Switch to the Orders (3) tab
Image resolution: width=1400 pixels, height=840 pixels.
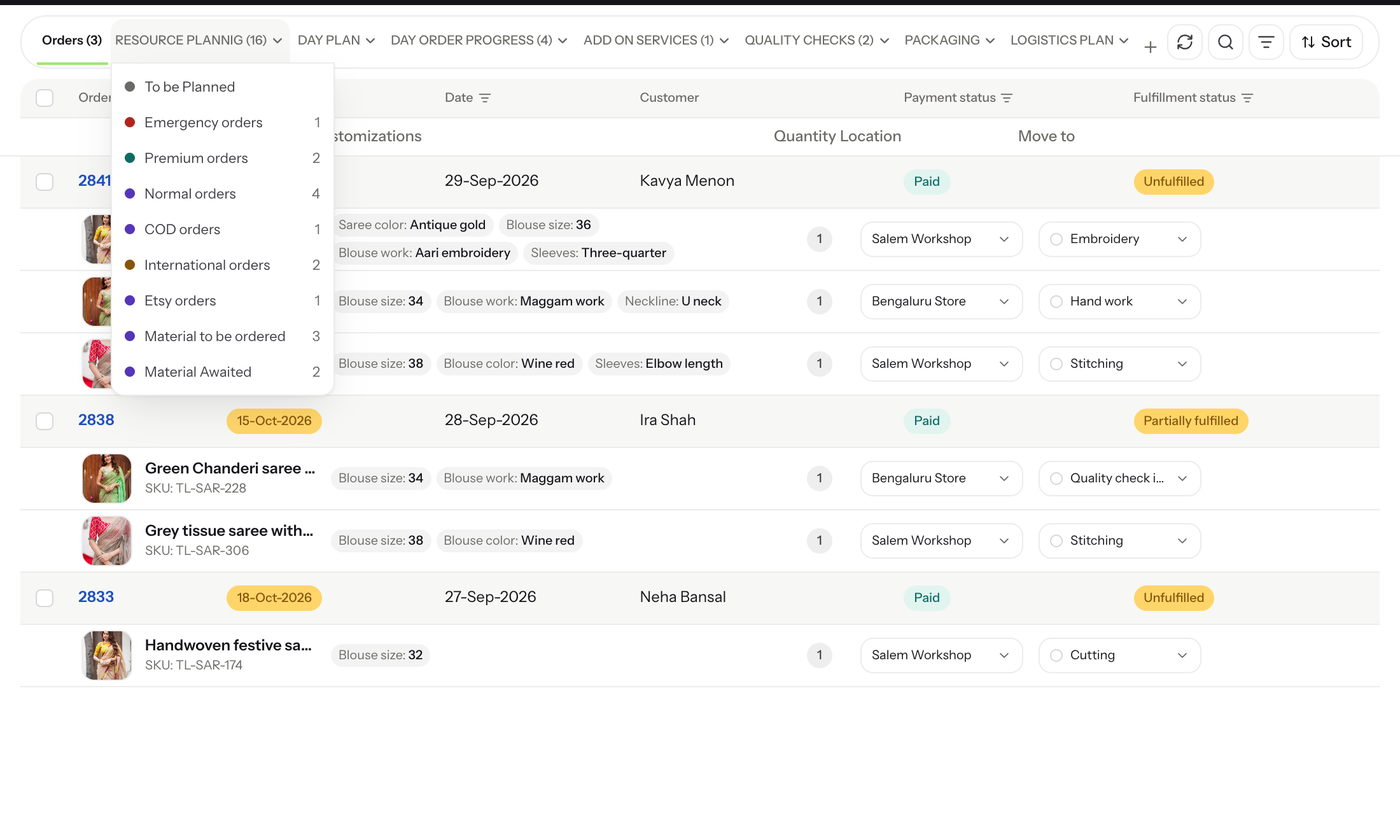point(72,41)
